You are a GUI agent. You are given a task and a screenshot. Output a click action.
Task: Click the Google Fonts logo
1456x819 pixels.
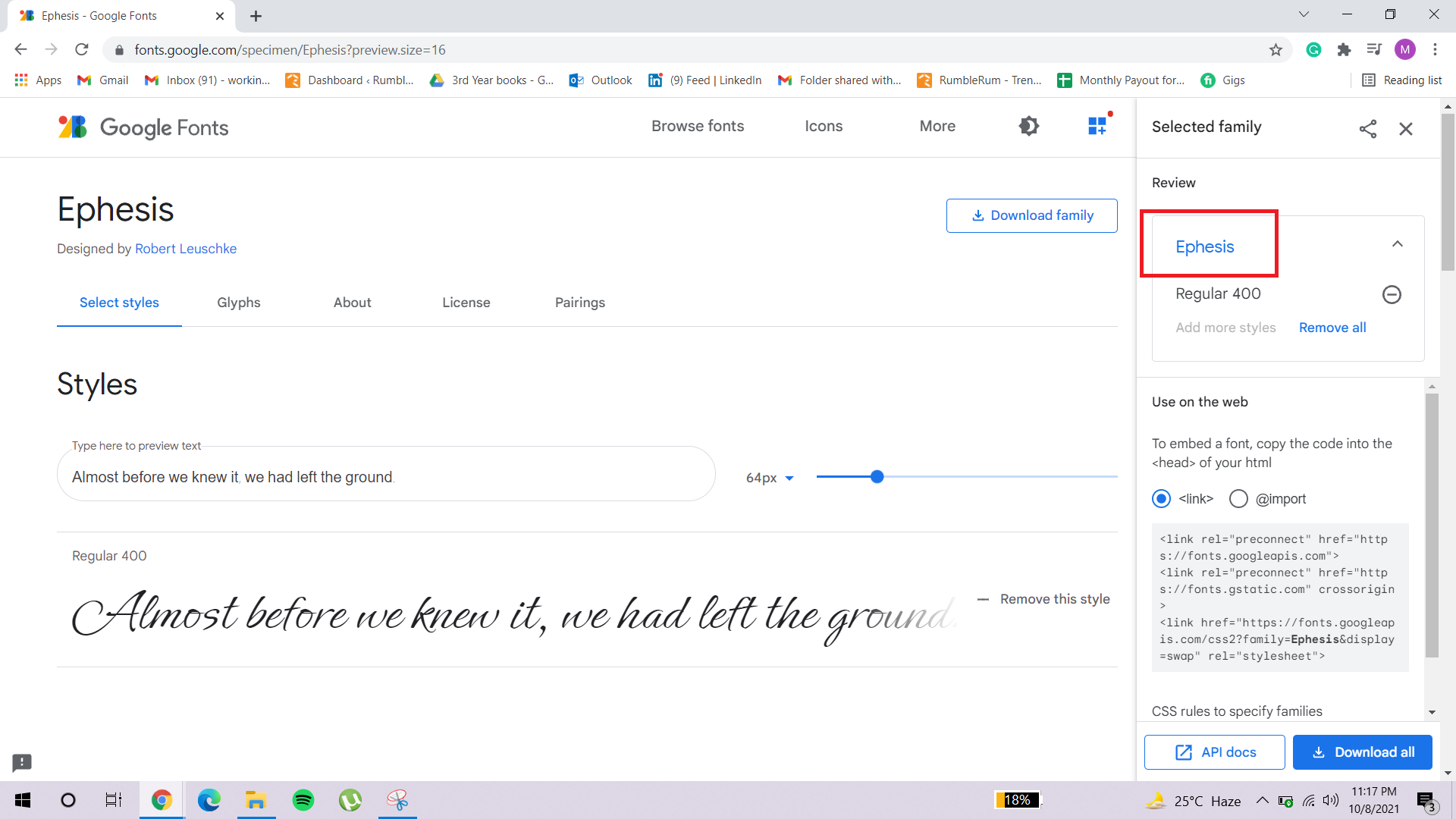[143, 127]
